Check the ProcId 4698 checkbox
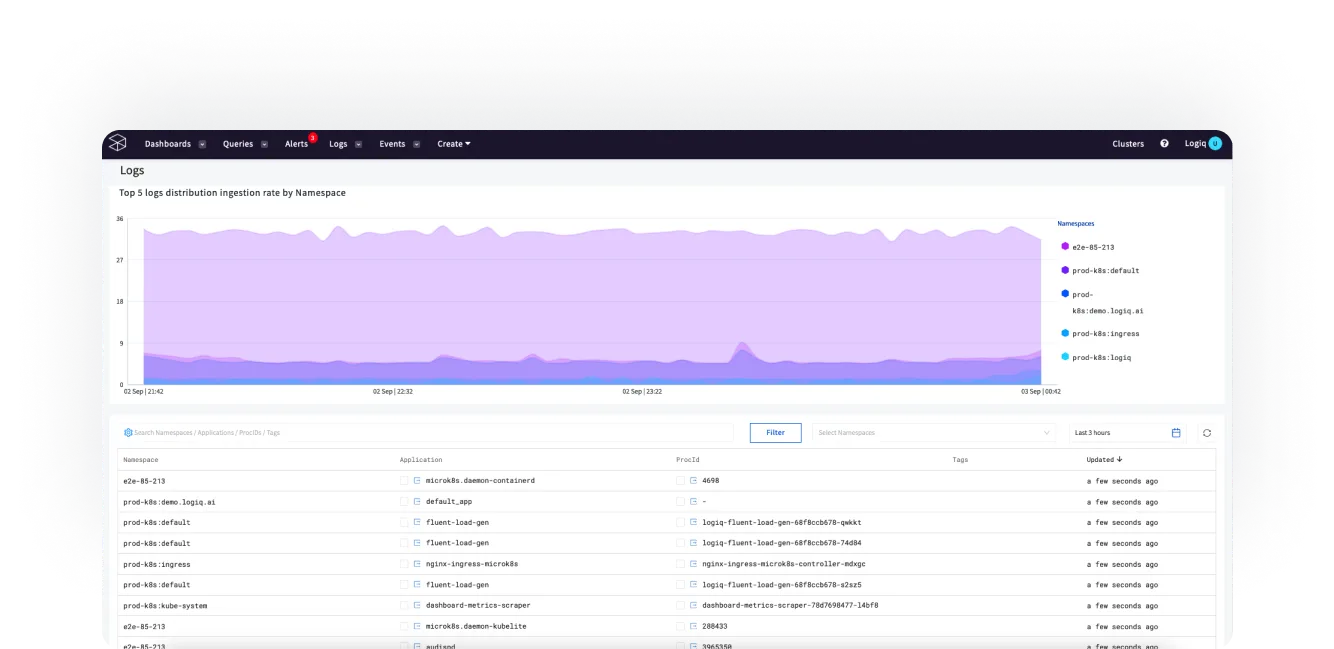1334x649 pixels. [x=680, y=481]
